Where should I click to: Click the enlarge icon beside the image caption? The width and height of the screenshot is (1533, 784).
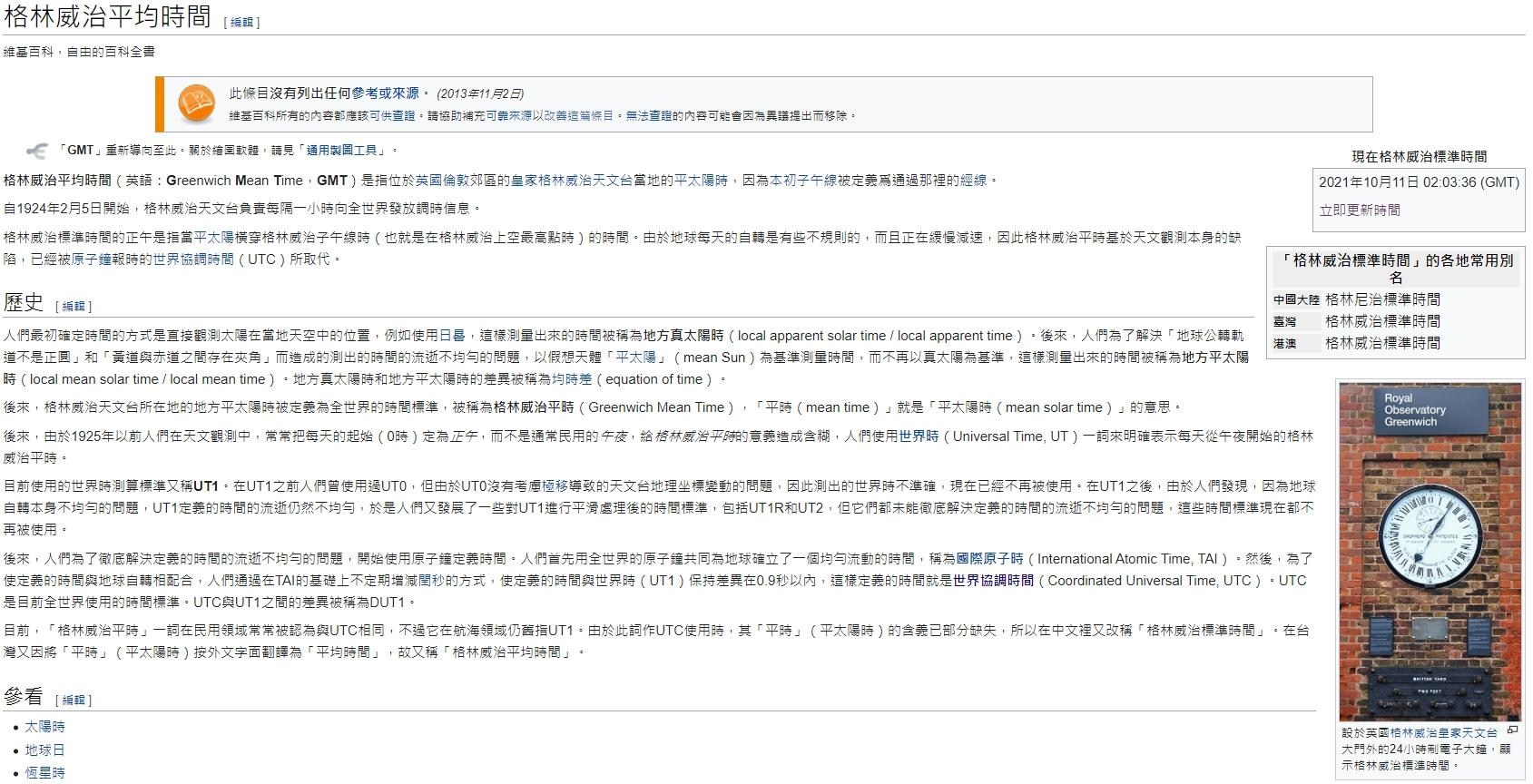1512,730
